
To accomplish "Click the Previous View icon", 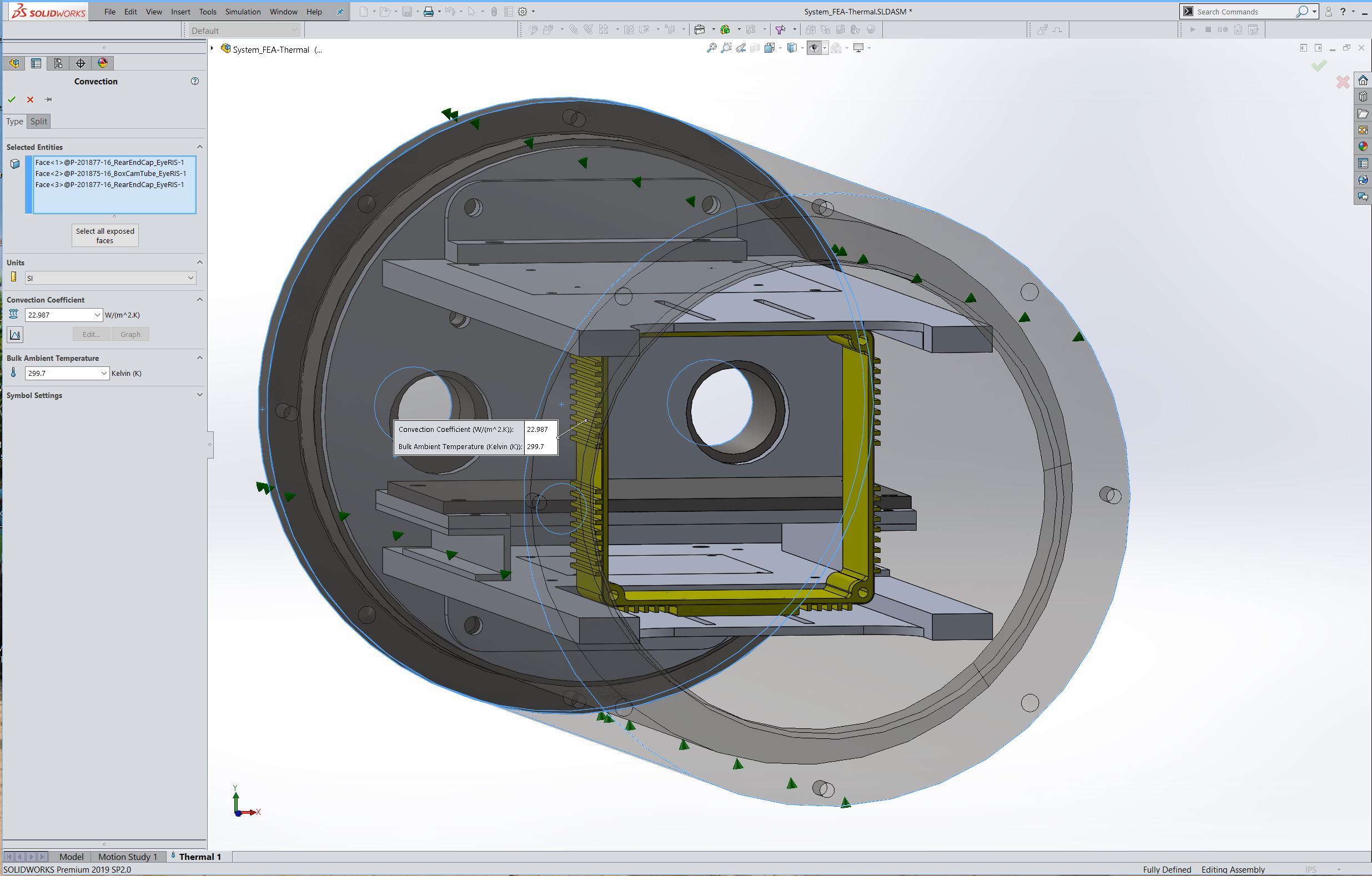I will coord(741,48).
